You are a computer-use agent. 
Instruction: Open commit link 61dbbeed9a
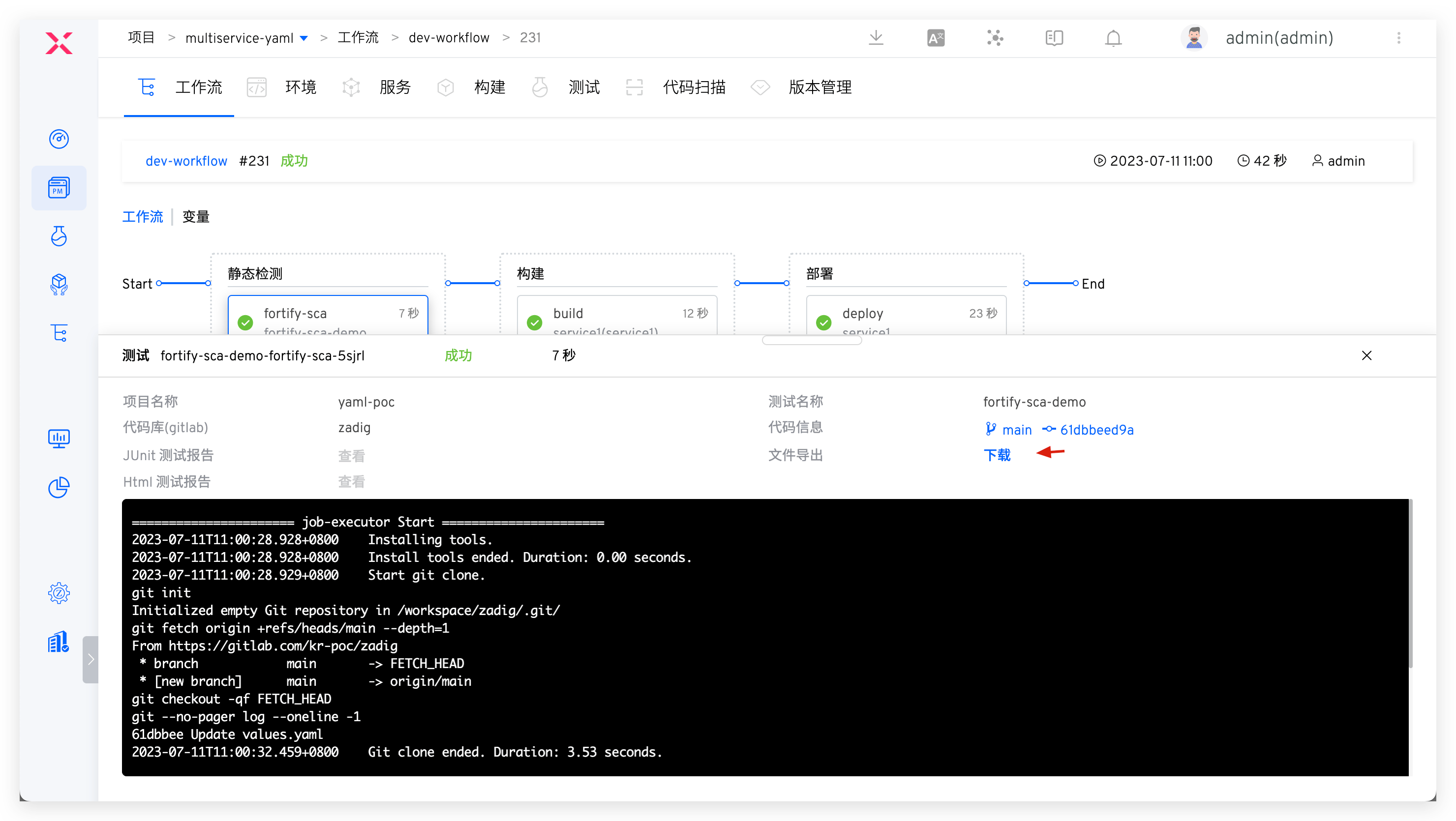(x=1096, y=430)
